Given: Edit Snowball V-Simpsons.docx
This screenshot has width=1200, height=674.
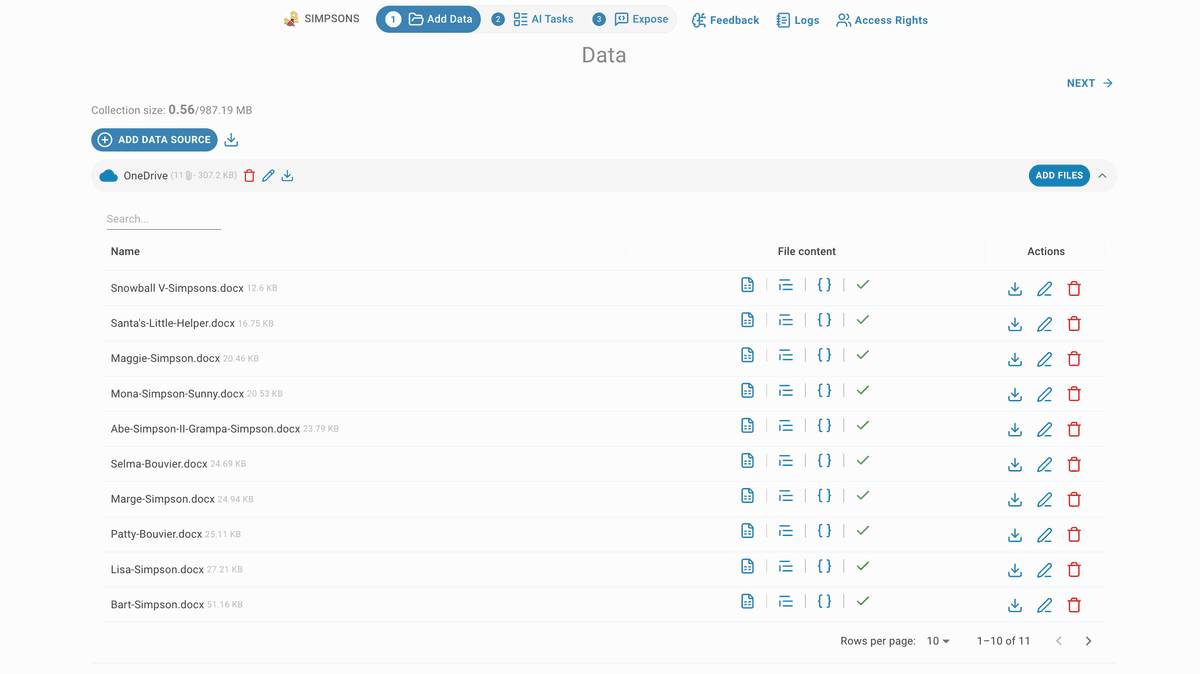Looking at the screenshot, I should 1045,289.
